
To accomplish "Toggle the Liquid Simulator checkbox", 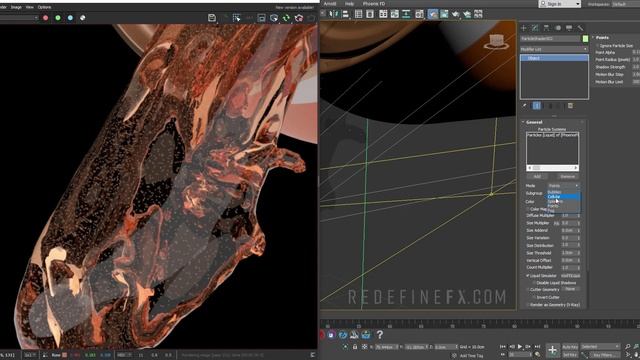I will [x=528, y=276].
